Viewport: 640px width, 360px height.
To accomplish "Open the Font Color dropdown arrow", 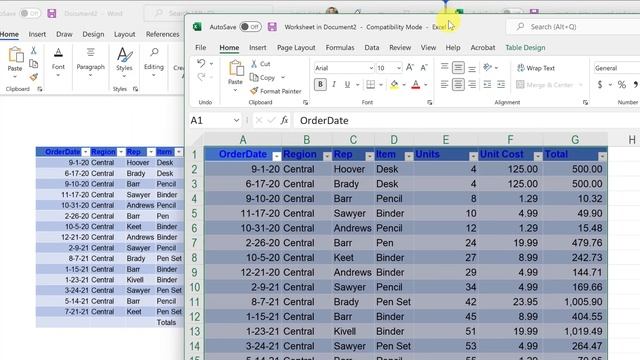I will point(426,85).
